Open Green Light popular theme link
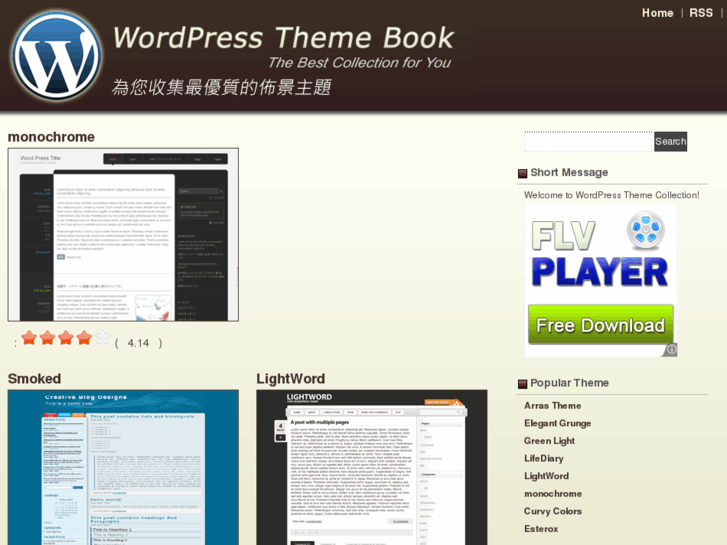The width and height of the screenshot is (727, 545). click(549, 441)
